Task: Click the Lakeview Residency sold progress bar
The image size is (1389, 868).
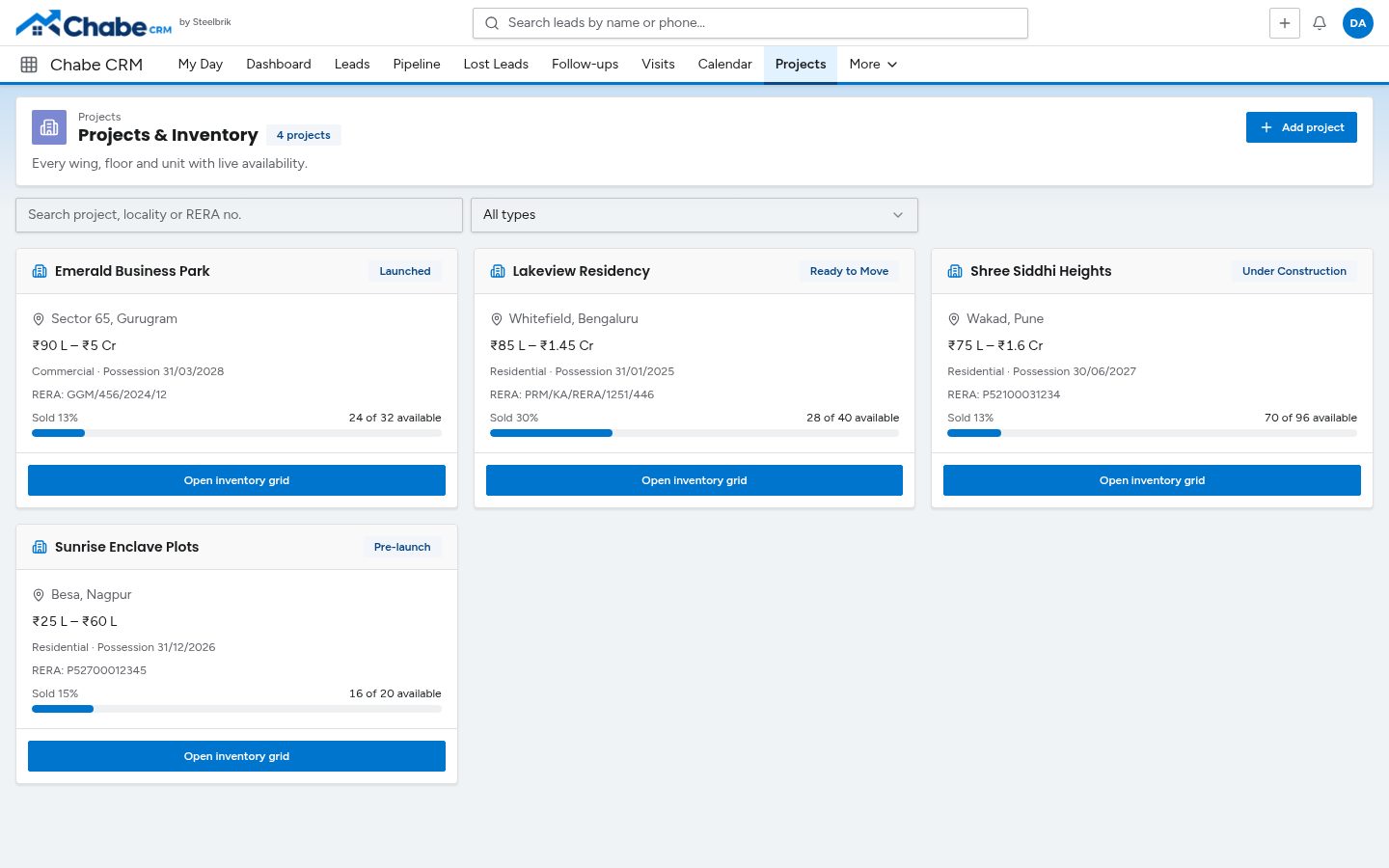Action: (x=694, y=433)
